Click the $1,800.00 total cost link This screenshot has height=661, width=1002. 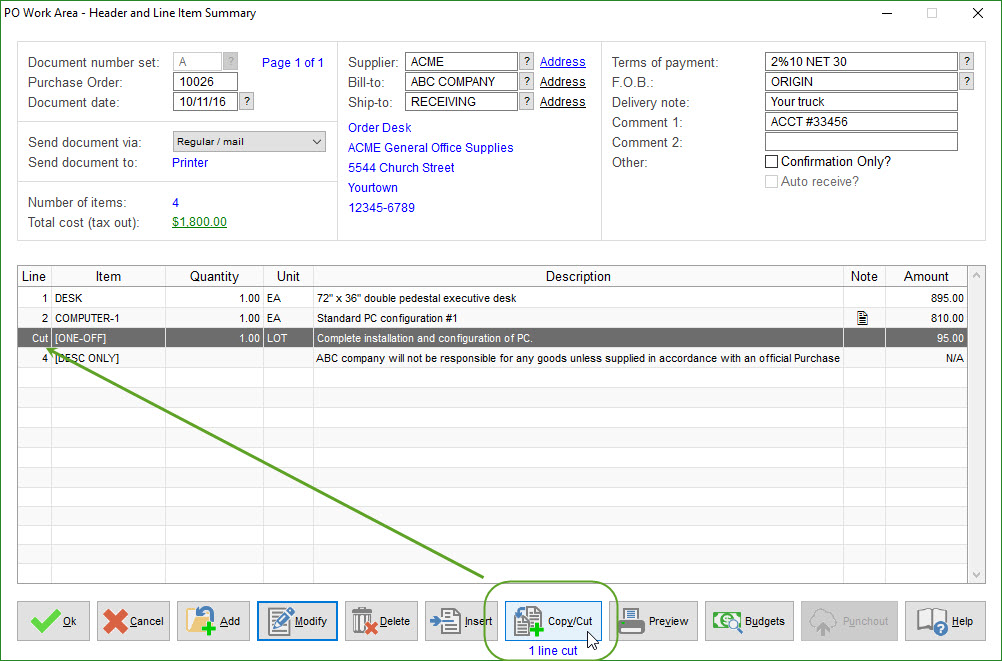(x=199, y=222)
